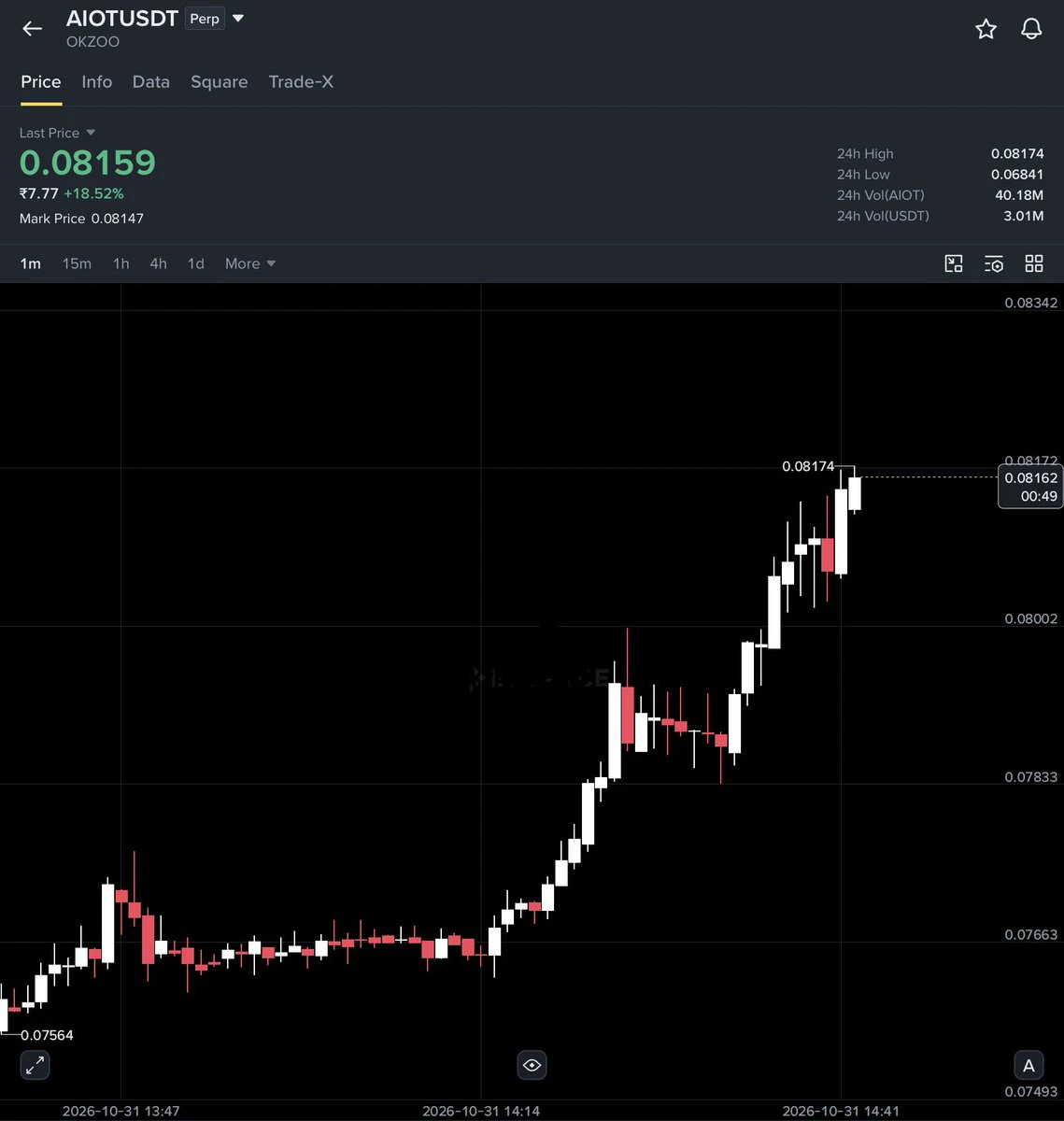
Task: Toggle auto scale A button
Action: tap(1029, 1065)
